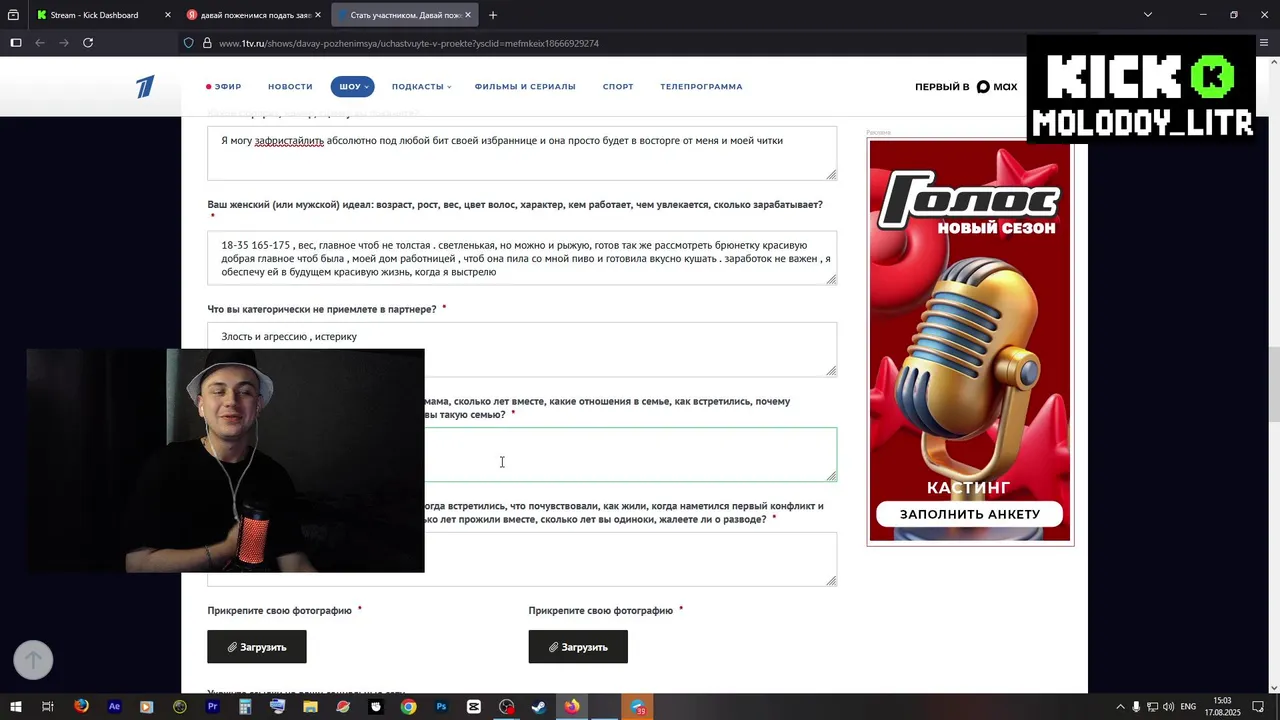Viewport: 1280px width, 720px height.
Task: Open After Effects from the taskbar
Action: tap(114, 706)
